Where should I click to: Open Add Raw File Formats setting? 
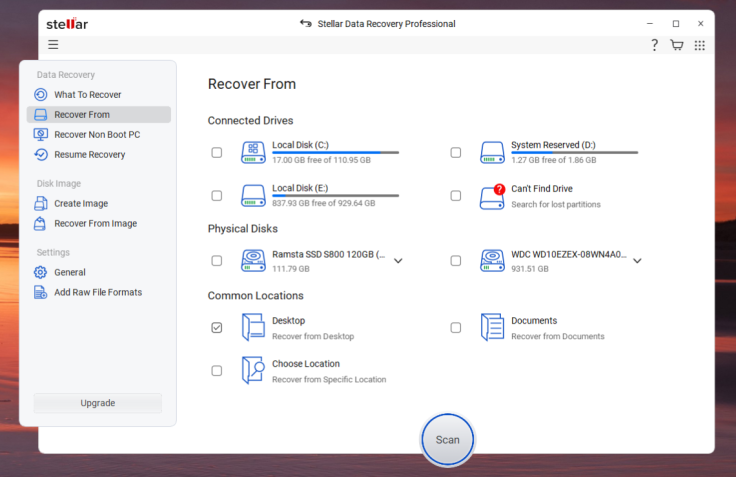[x=97, y=292]
